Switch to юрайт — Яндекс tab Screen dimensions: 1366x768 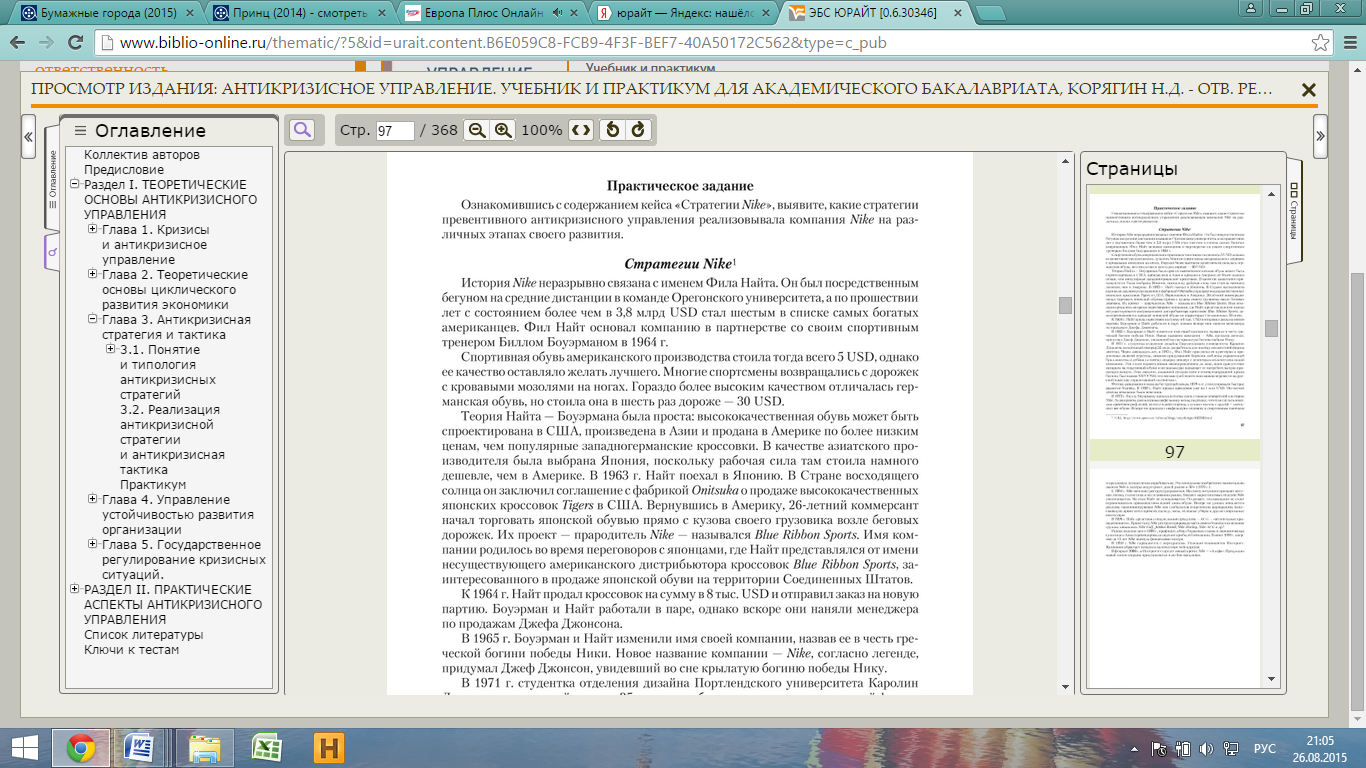click(x=682, y=14)
